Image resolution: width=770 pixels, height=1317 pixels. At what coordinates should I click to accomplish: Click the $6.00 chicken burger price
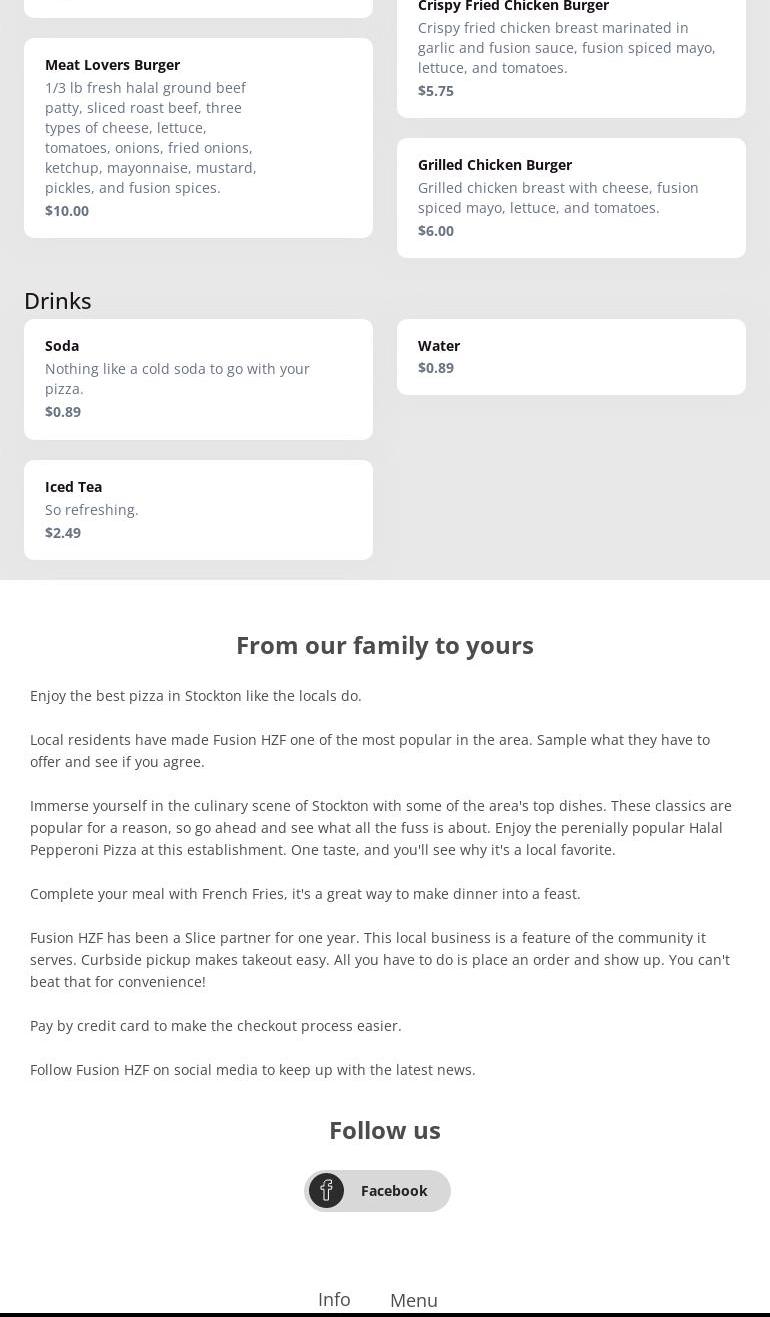click(436, 231)
